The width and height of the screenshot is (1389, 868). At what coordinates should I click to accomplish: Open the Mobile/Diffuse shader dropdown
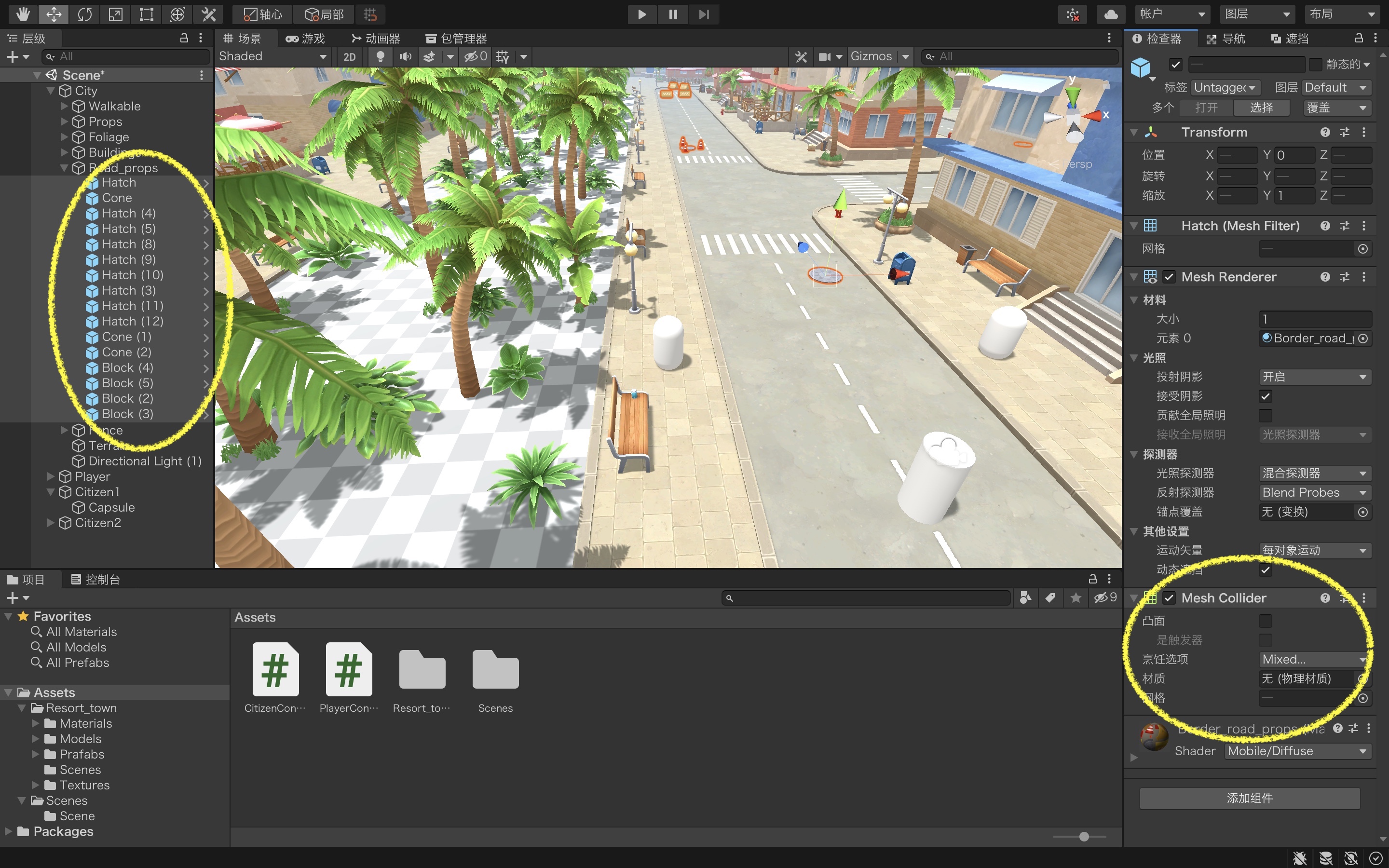[x=1298, y=751]
